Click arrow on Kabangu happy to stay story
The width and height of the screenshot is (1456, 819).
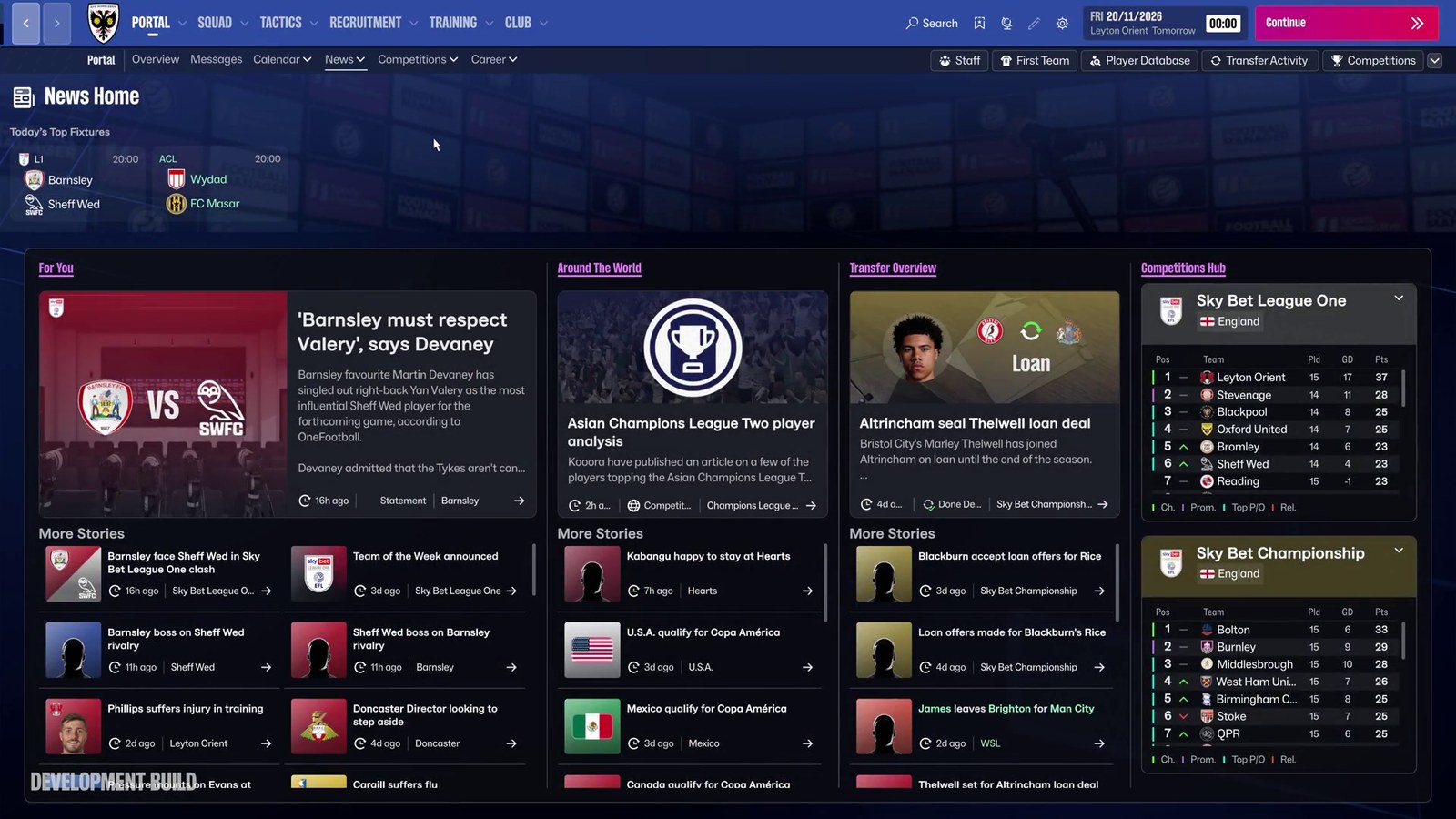pos(807,591)
